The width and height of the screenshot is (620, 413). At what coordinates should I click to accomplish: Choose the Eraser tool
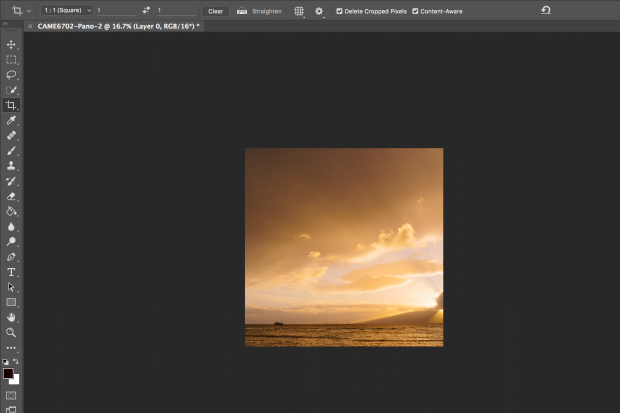(11, 196)
